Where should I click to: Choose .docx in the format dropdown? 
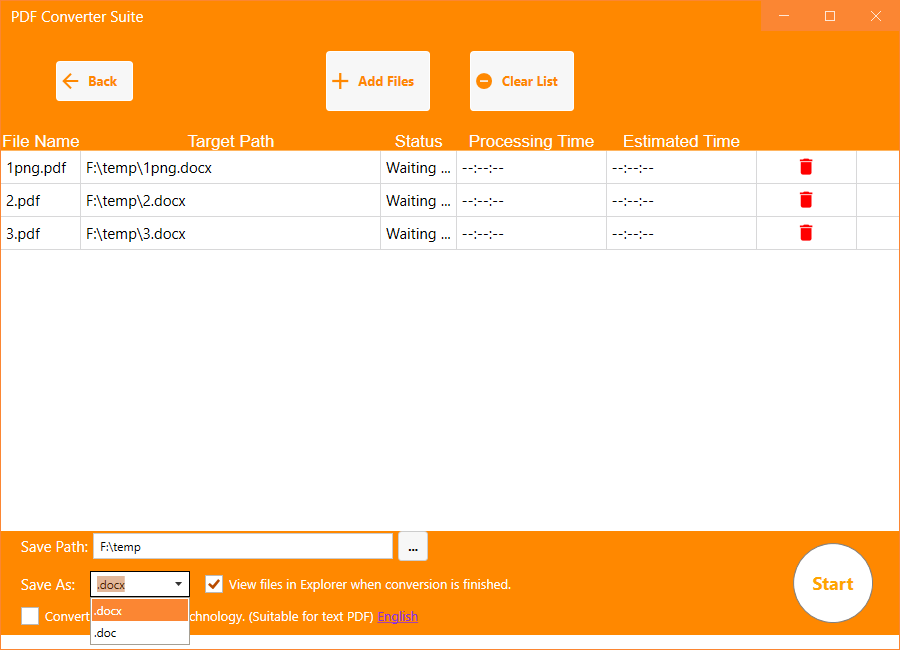pos(108,610)
